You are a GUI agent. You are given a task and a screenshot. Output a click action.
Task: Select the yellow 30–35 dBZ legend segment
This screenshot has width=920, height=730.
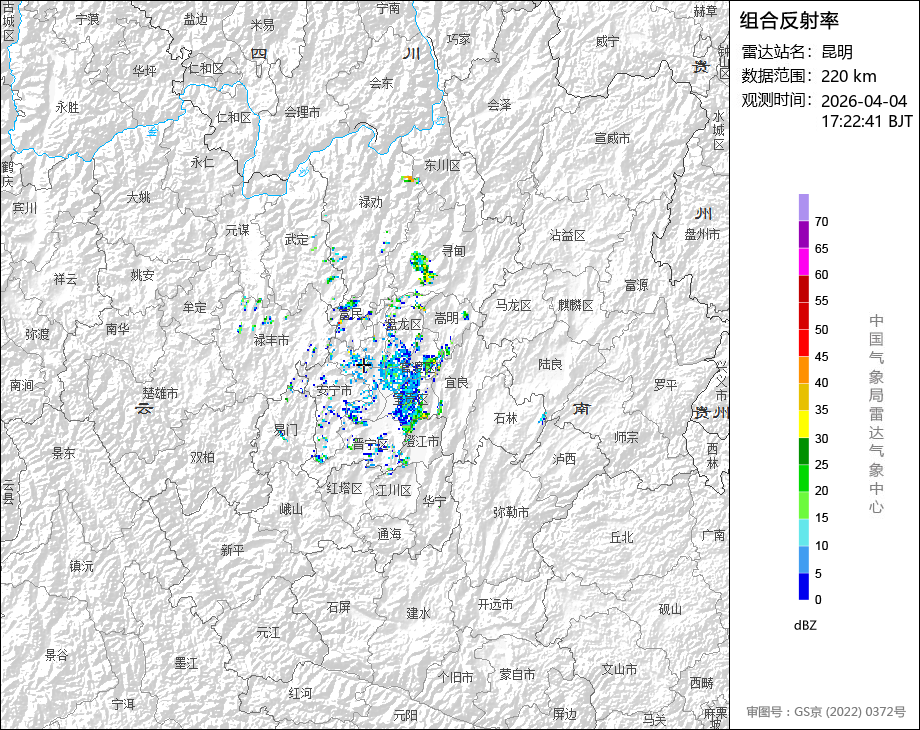pos(804,424)
